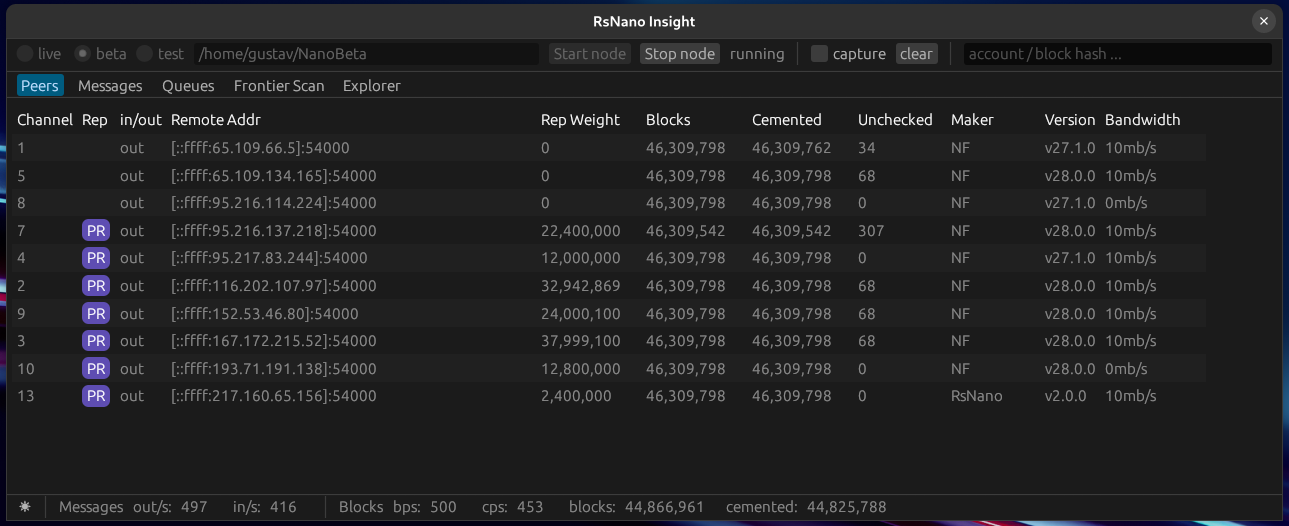1289x526 pixels.
Task: Select peer address [::ffff:95.216.137.218]:54000
Action: [274, 231]
